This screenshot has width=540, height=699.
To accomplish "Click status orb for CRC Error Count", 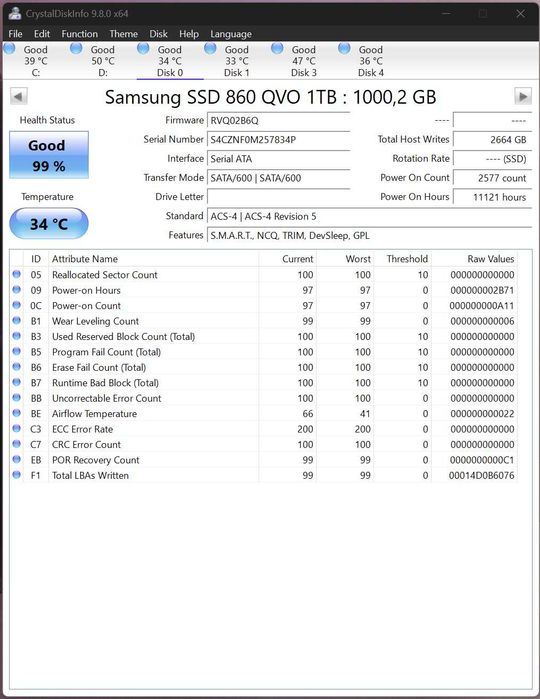I will click(17, 444).
